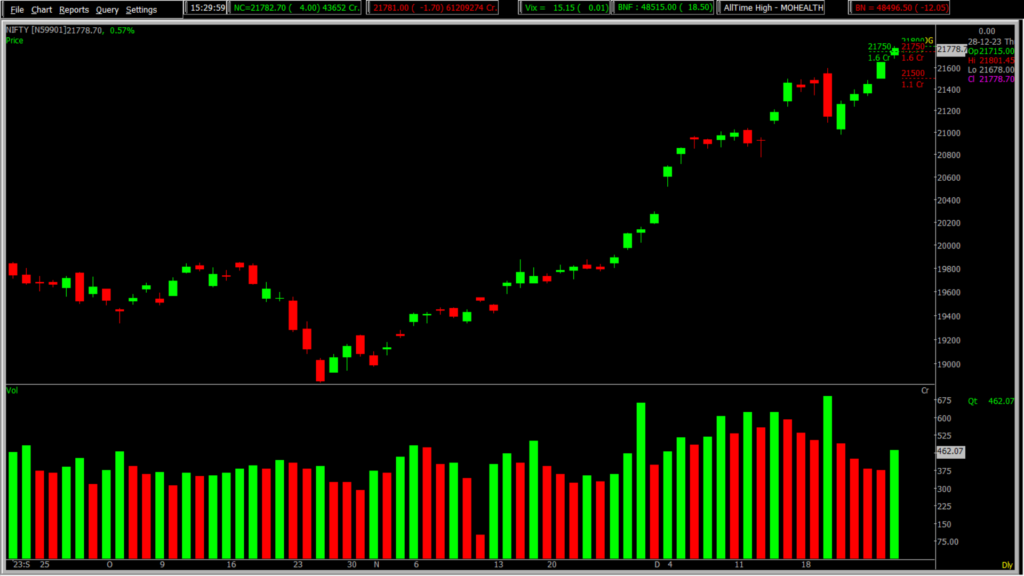Open the Query menu
This screenshot has width=1024, height=576.
107,9
